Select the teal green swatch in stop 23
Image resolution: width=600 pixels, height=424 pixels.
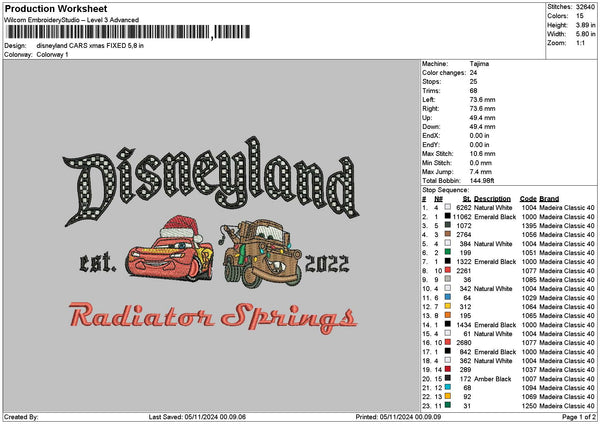click(x=447, y=405)
